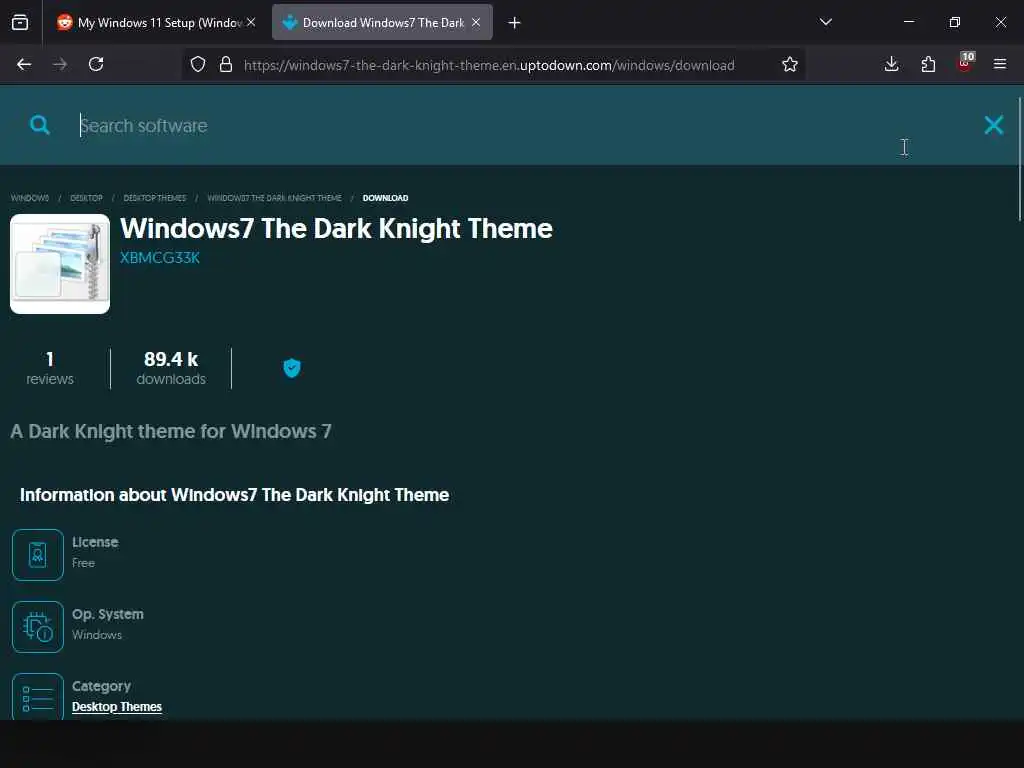Click the Free license value

[x=84, y=563]
